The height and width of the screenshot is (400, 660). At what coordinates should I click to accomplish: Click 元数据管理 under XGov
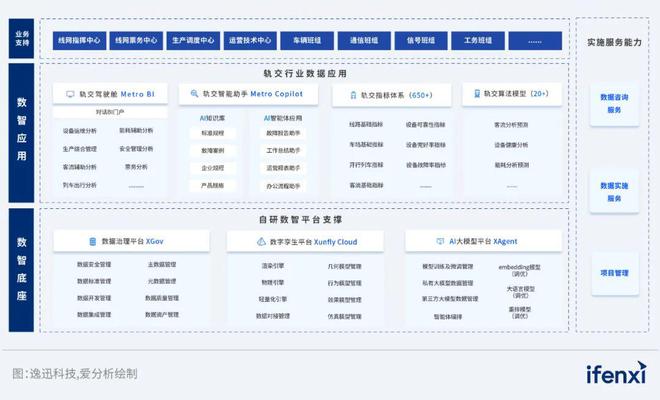click(162, 281)
